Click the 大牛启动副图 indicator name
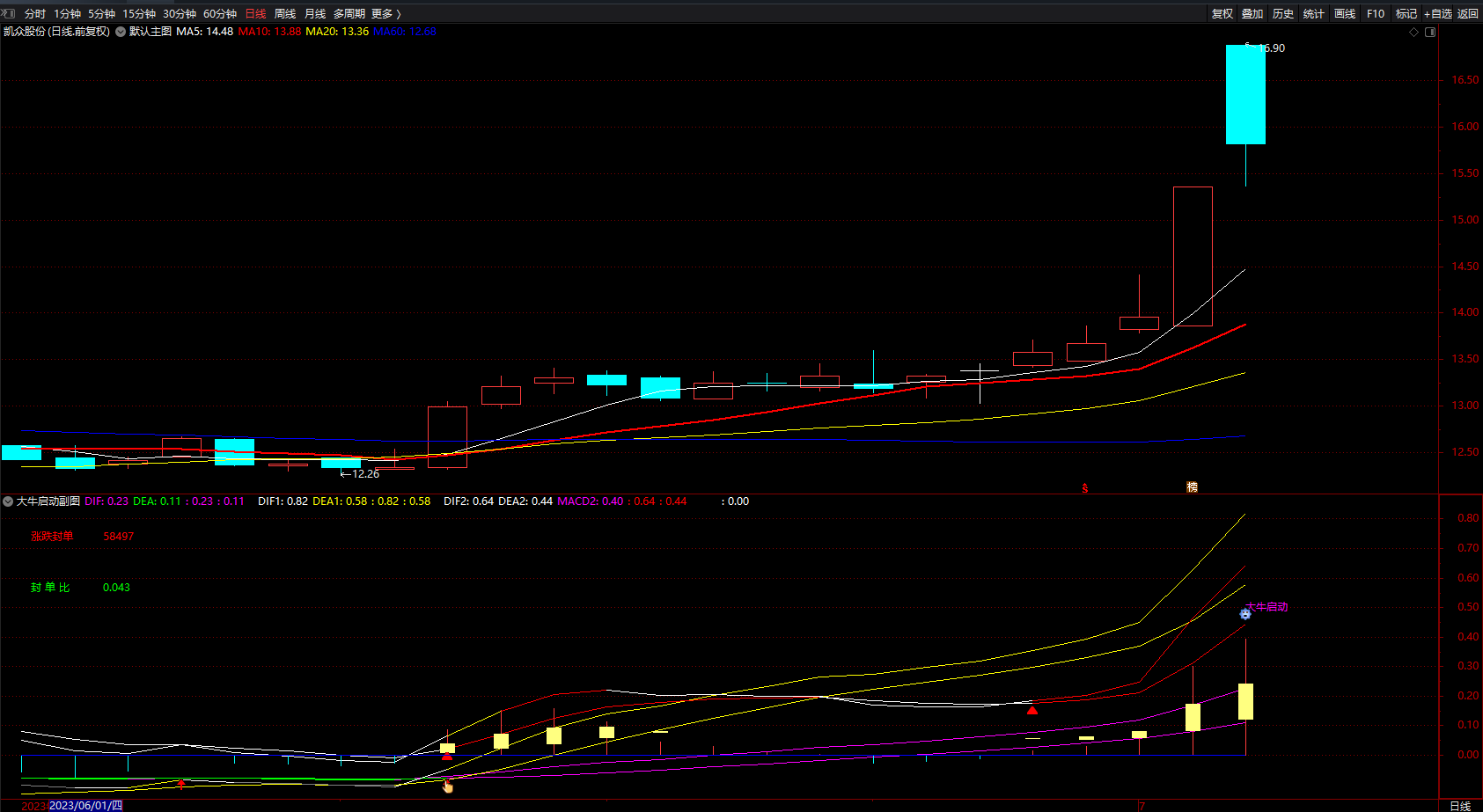The width and height of the screenshot is (1483, 812). click(48, 501)
